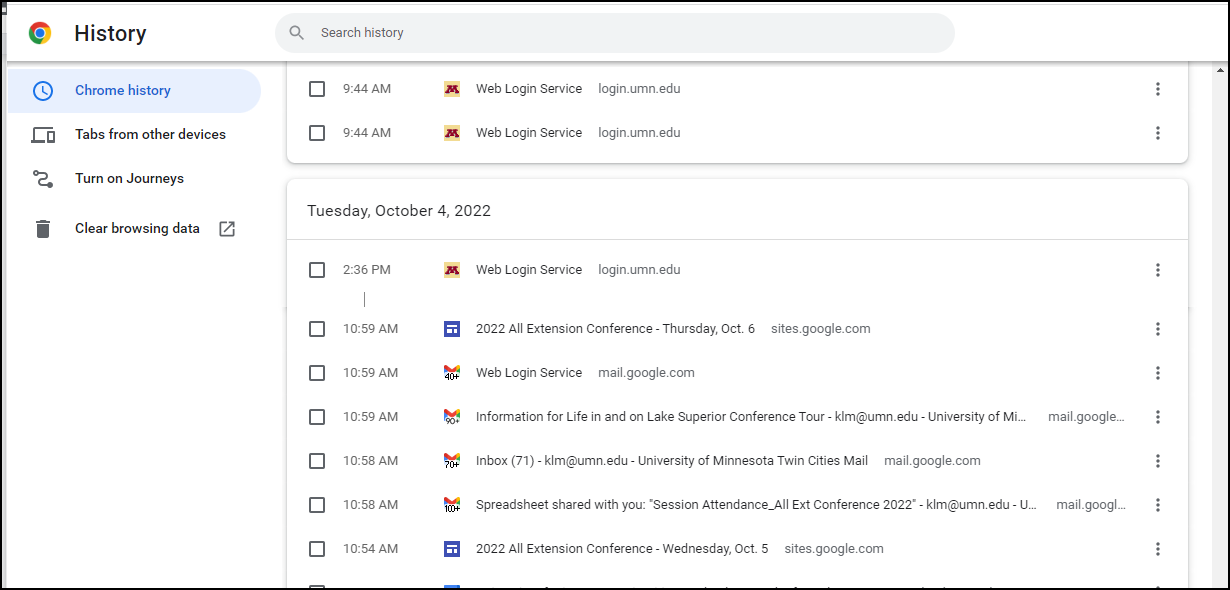
Task: Click the mail.google.com domain on the Inbox (71) entry
Action: pos(932,461)
